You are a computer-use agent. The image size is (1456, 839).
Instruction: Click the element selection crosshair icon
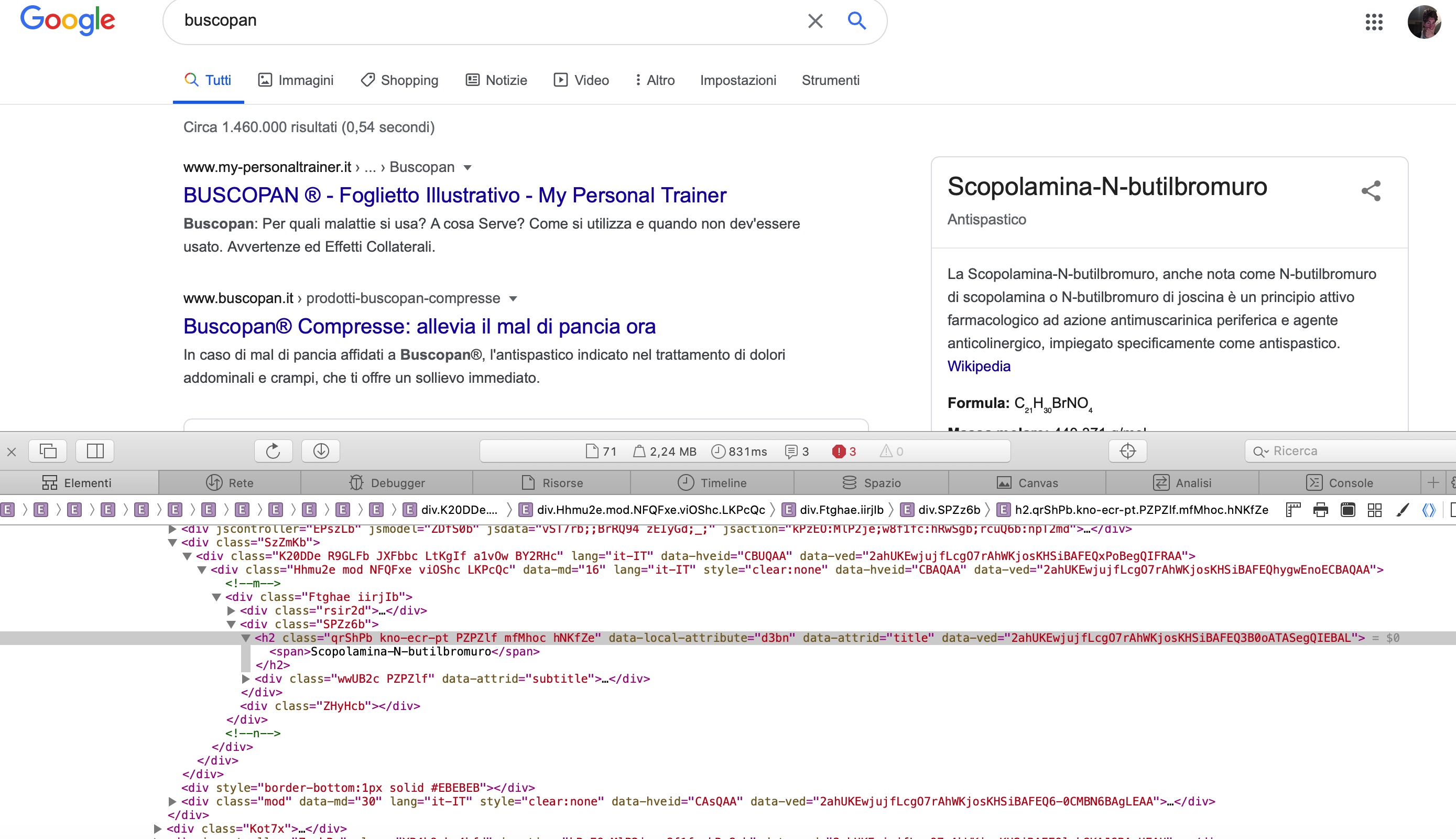[x=1127, y=451]
